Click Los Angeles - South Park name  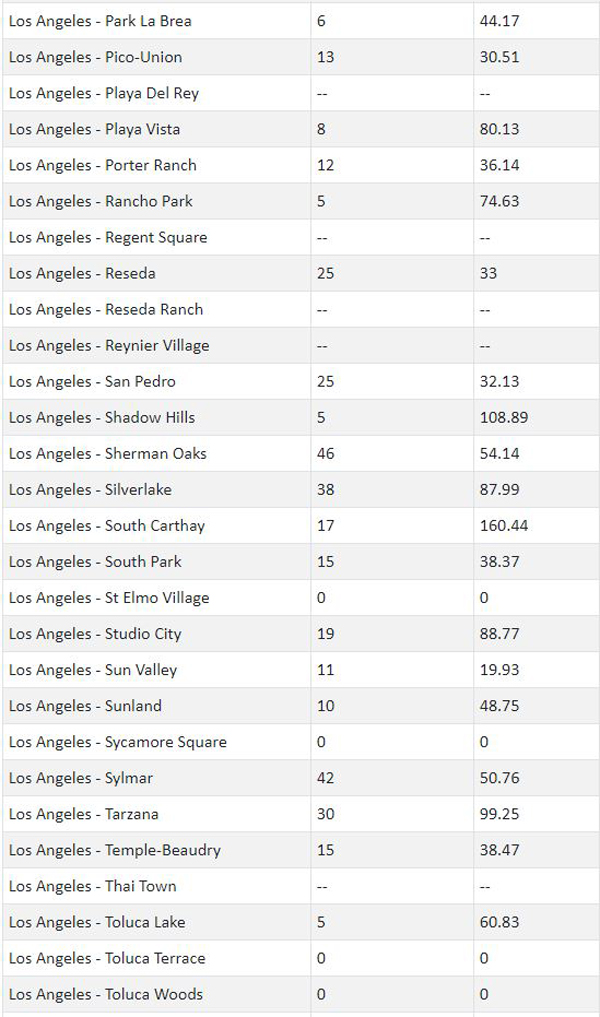pos(95,562)
